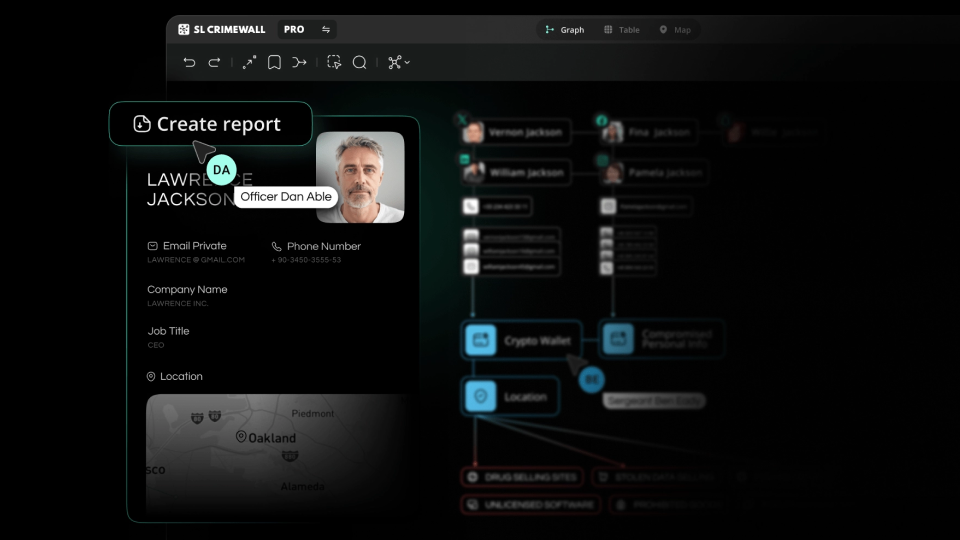Open Lawrence Jackson's profile photo

pos(360,178)
